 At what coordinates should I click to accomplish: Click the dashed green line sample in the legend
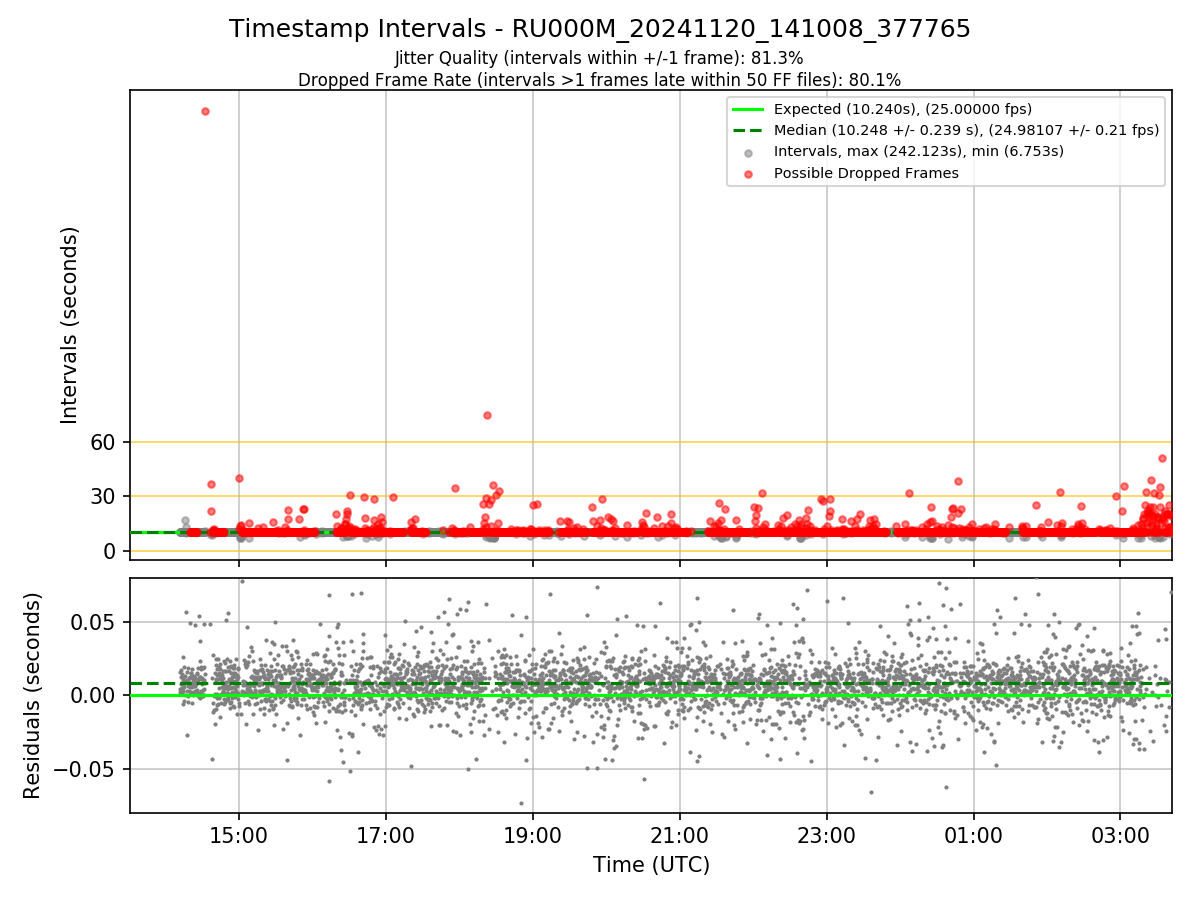coord(748,131)
